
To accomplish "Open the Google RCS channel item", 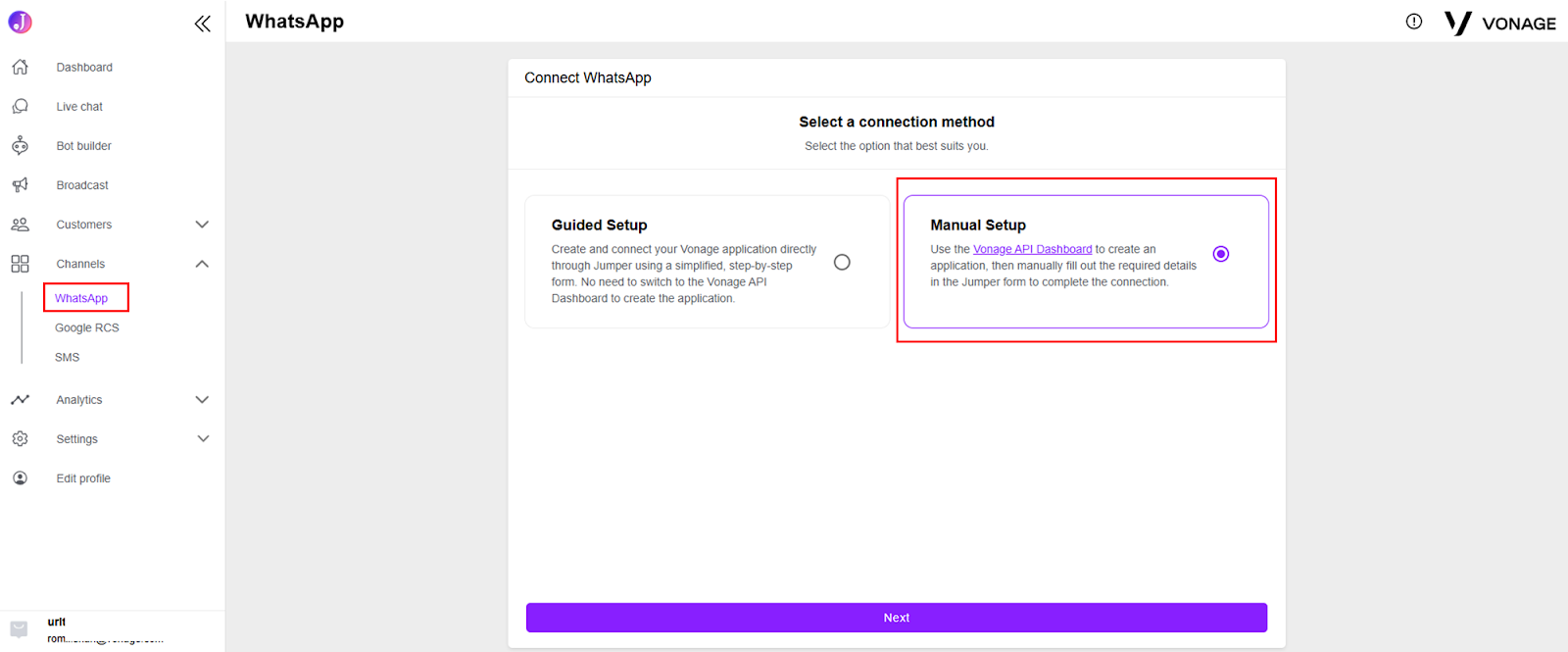I will tap(87, 327).
